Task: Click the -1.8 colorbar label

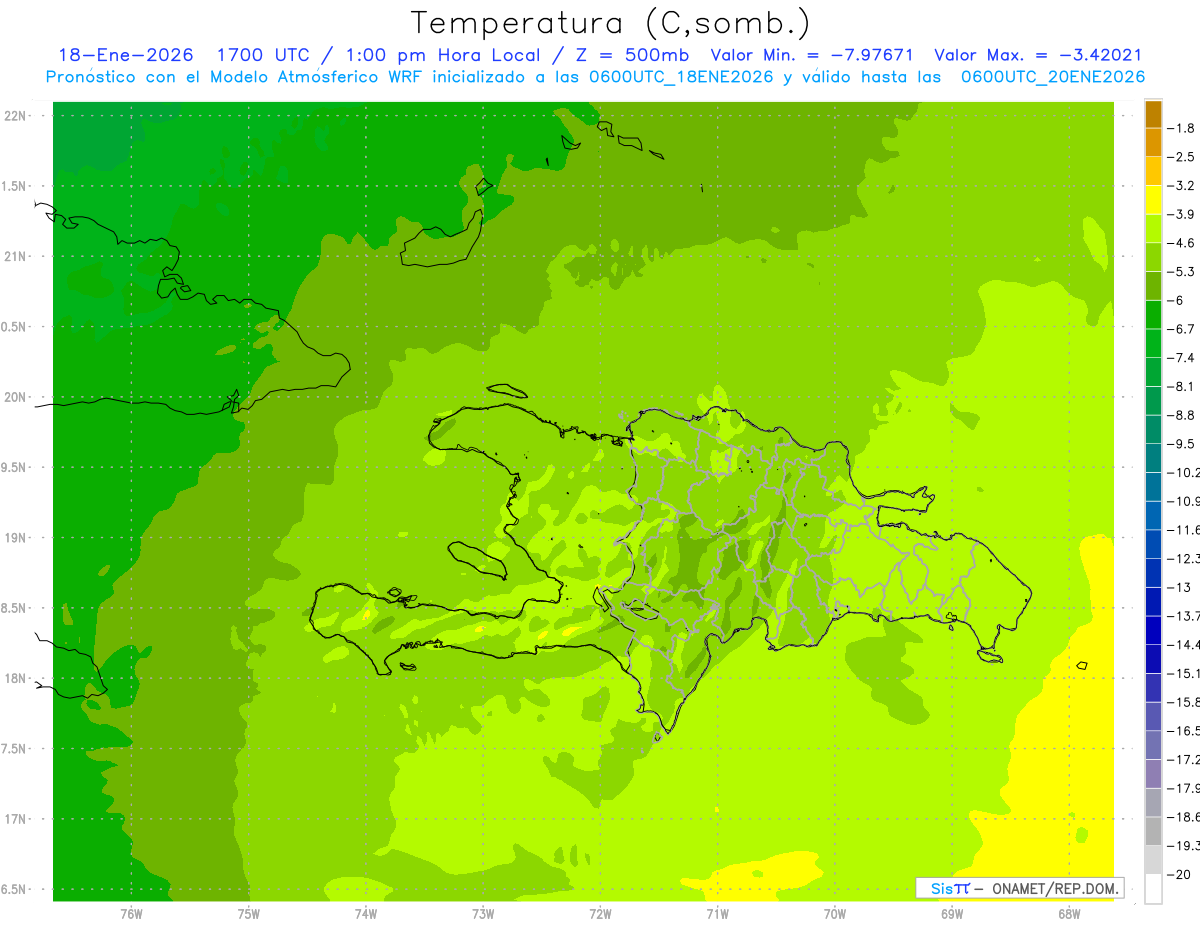Action: click(x=1182, y=128)
